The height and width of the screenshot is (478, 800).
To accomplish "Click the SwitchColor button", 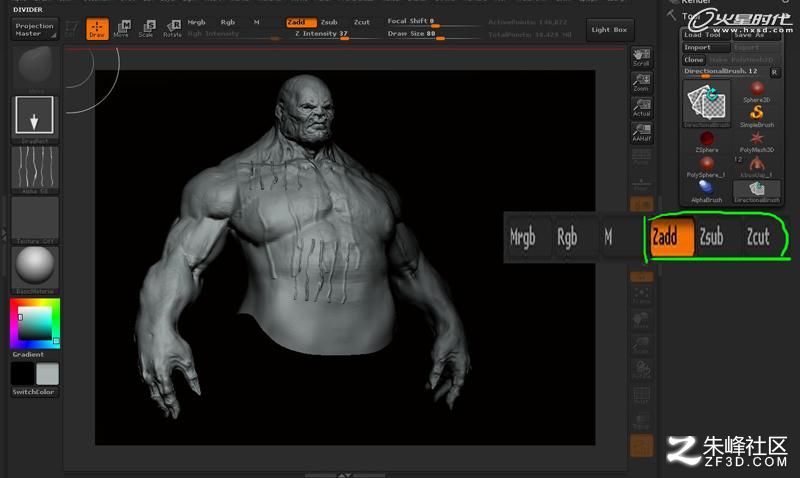I will [34, 392].
